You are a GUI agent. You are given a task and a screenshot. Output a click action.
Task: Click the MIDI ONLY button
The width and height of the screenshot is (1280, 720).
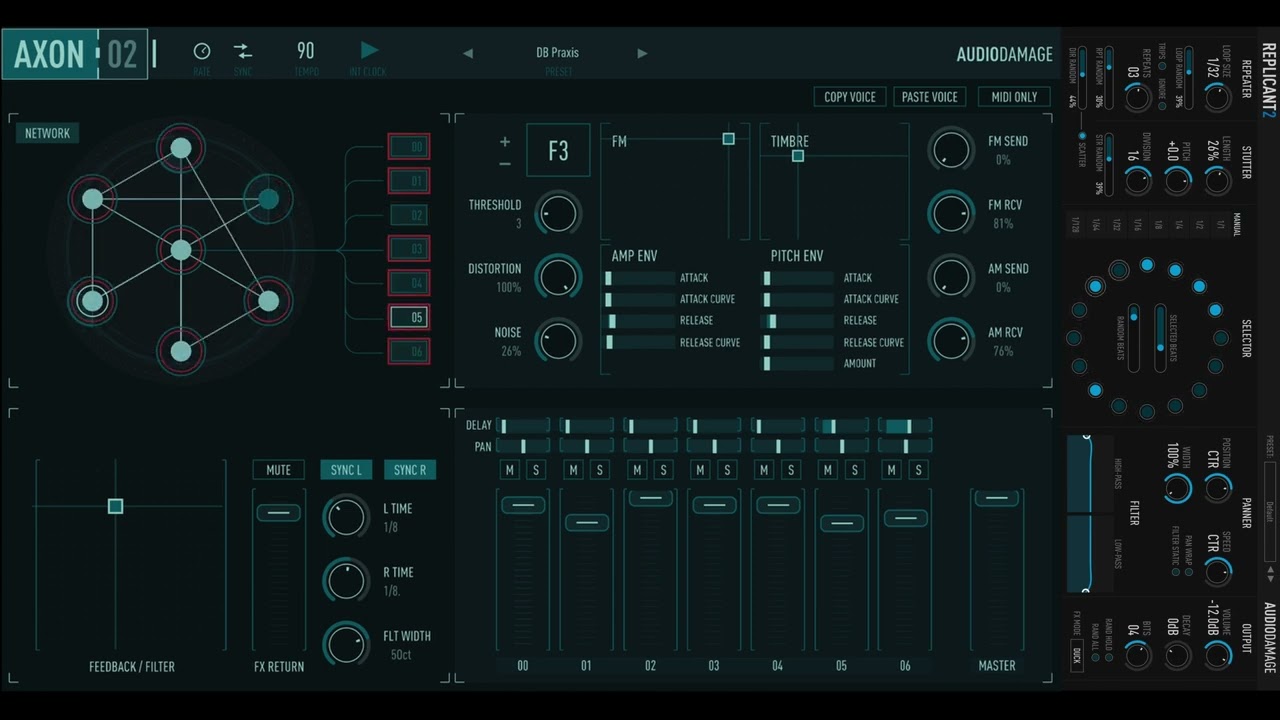[1014, 97]
